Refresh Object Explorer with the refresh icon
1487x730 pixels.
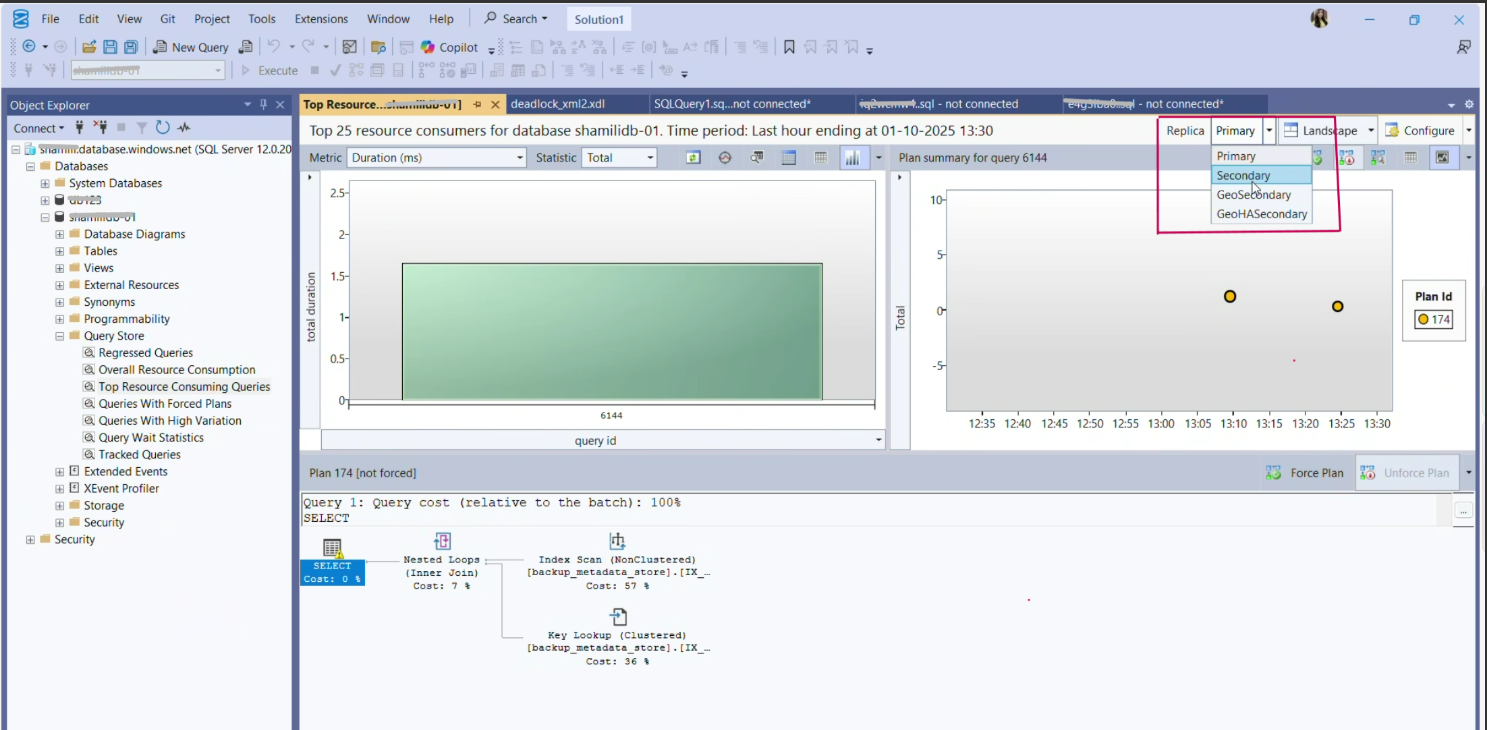(163, 128)
